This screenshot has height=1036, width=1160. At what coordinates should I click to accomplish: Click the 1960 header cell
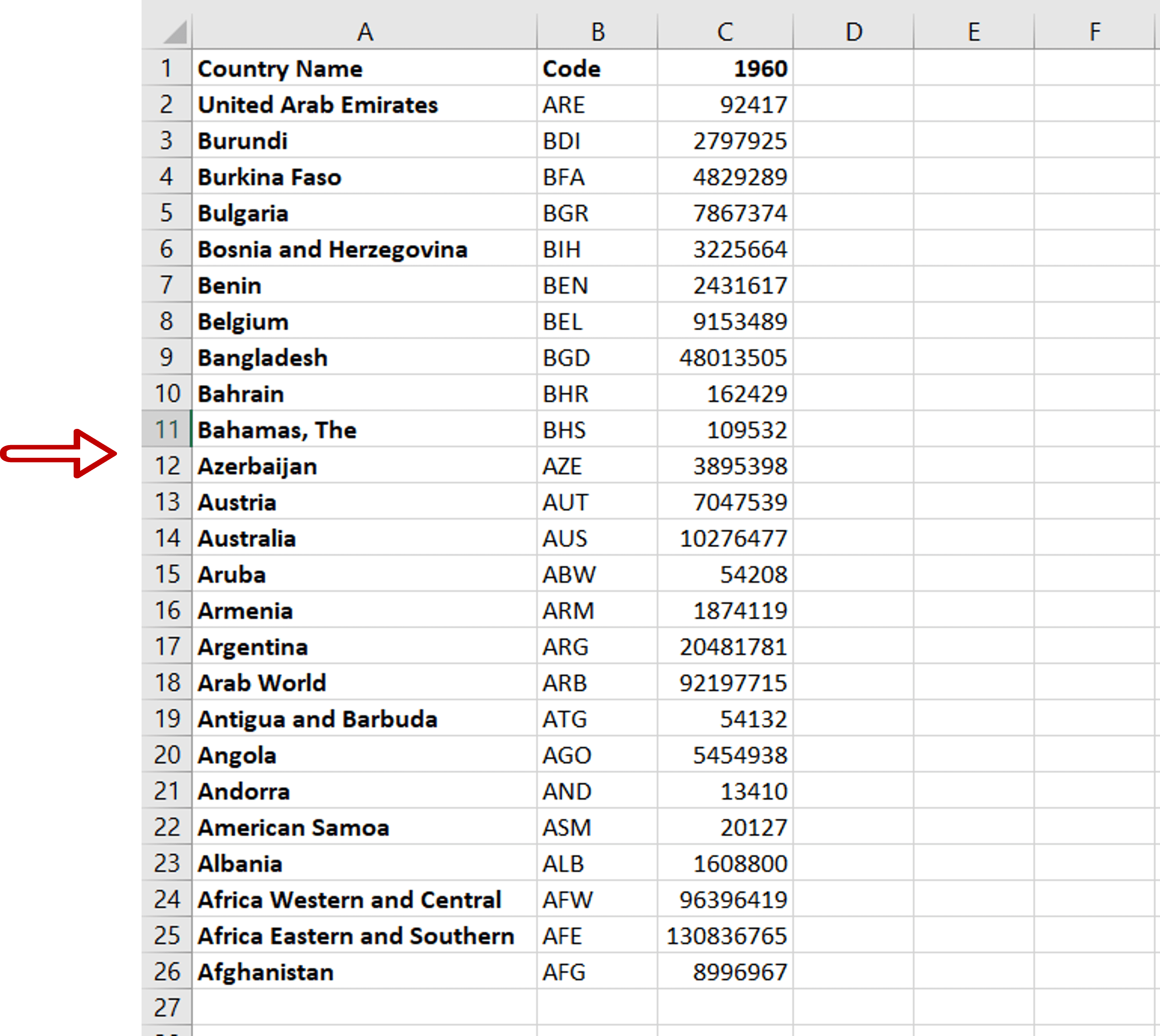[x=724, y=68]
